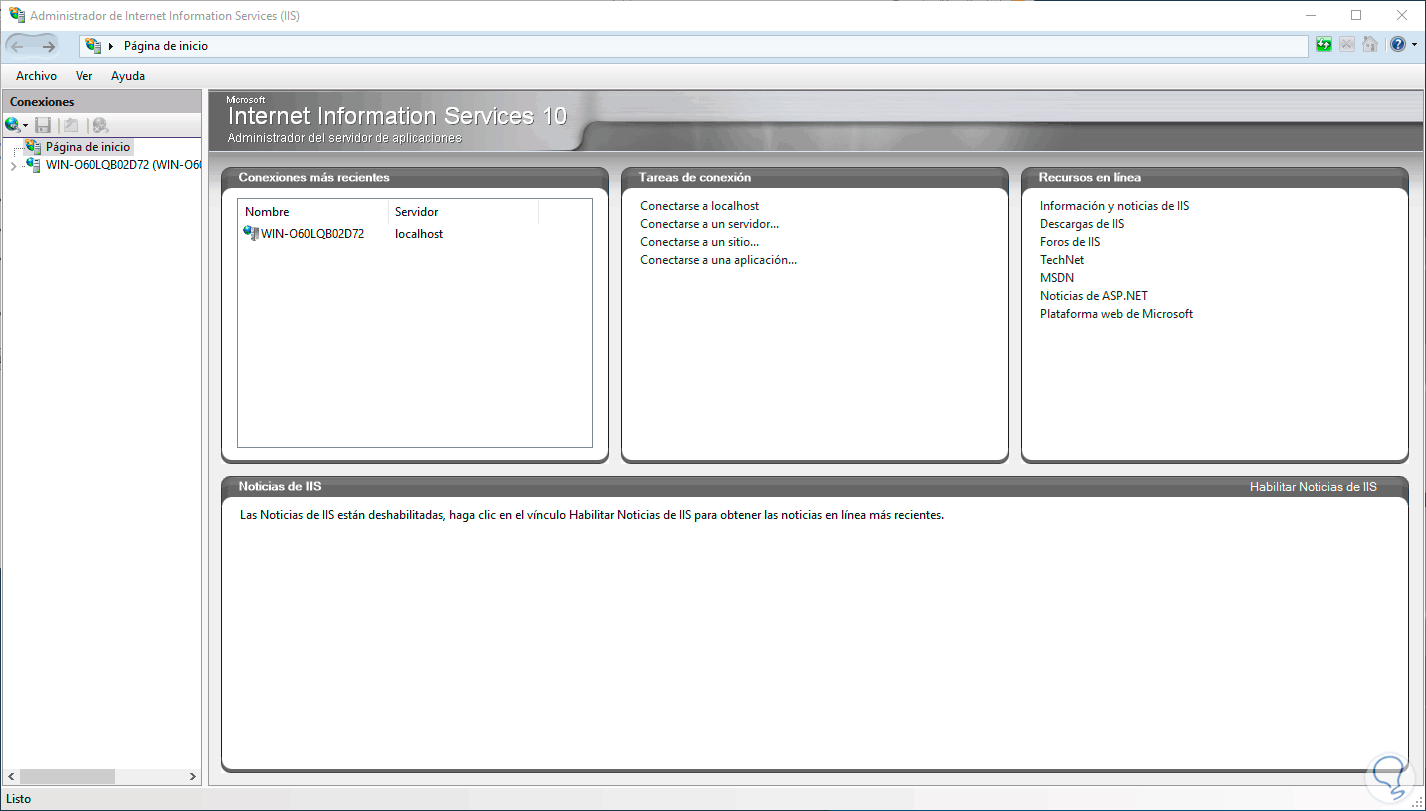Open the Ayuda menu
The height and width of the screenshot is (811, 1426).
pyautogui.click(x=128, y=76)
